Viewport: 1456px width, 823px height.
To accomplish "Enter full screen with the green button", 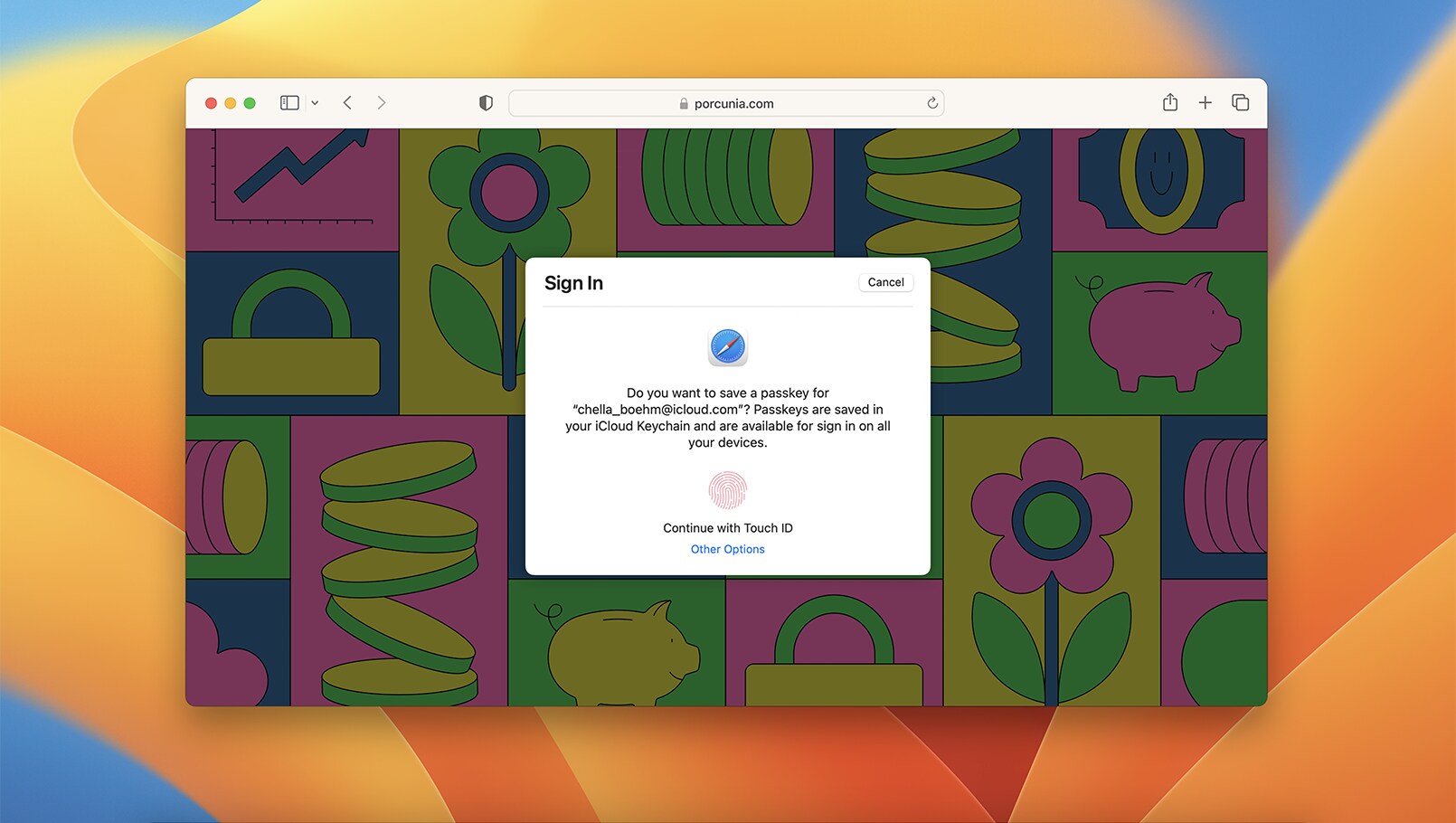I will tap(250, 103).
